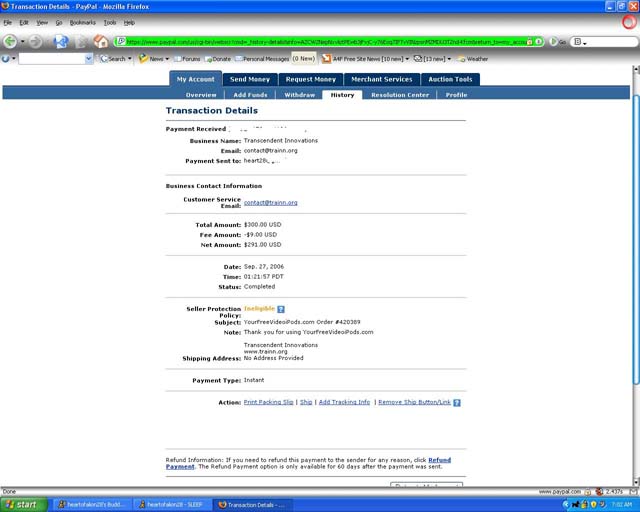The image size is (640, 512).
Task: Open the Bookmarks menu
Action: [82, 22]
